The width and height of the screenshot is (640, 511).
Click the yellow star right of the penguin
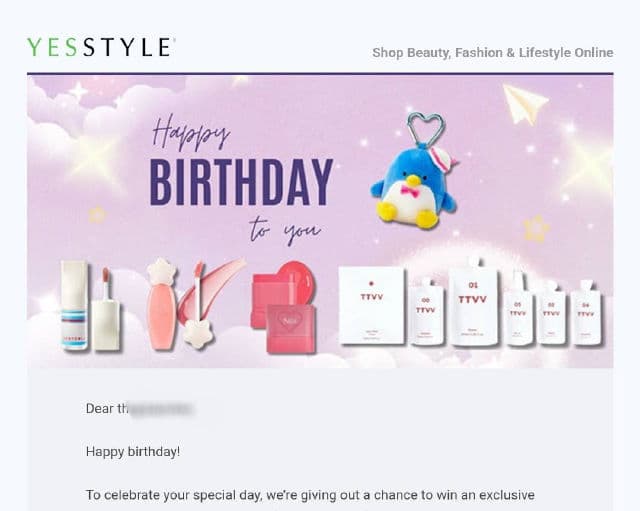coord(536,228)
